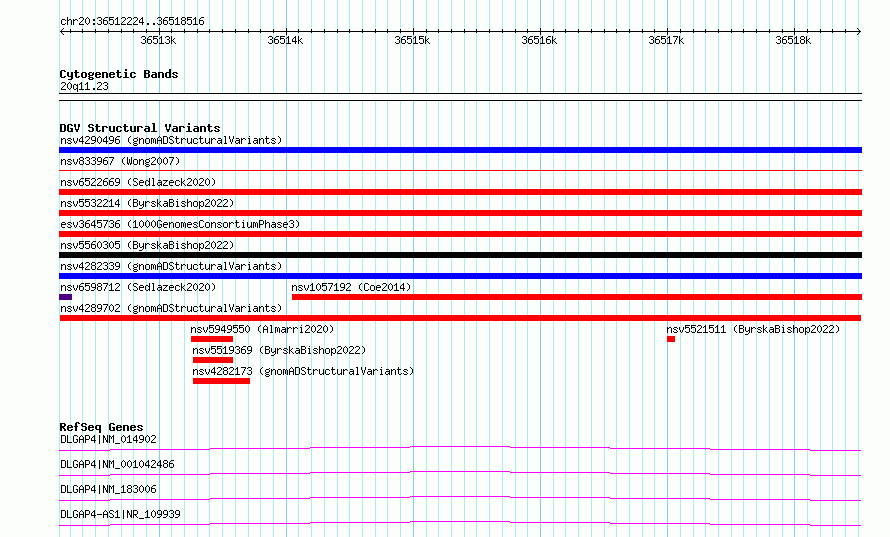Click the 36515k ruler position
The width and height of the screenshot is (890, 537).
click(412, 40)
